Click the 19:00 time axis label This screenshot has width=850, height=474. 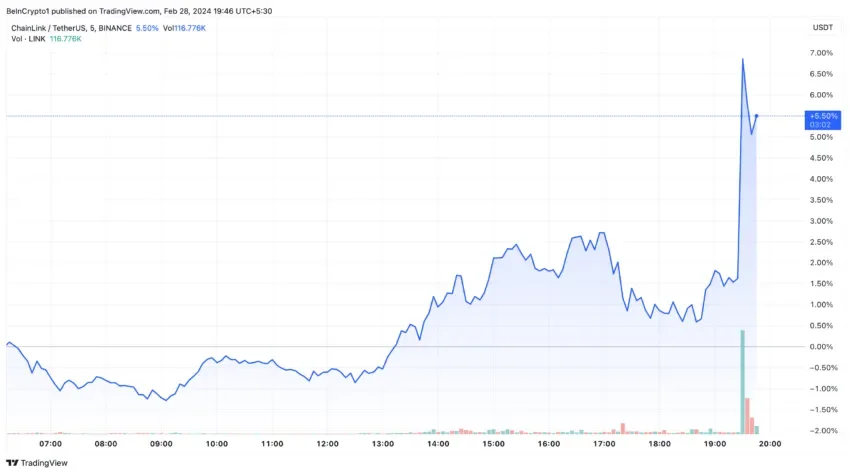pos(714,444)
